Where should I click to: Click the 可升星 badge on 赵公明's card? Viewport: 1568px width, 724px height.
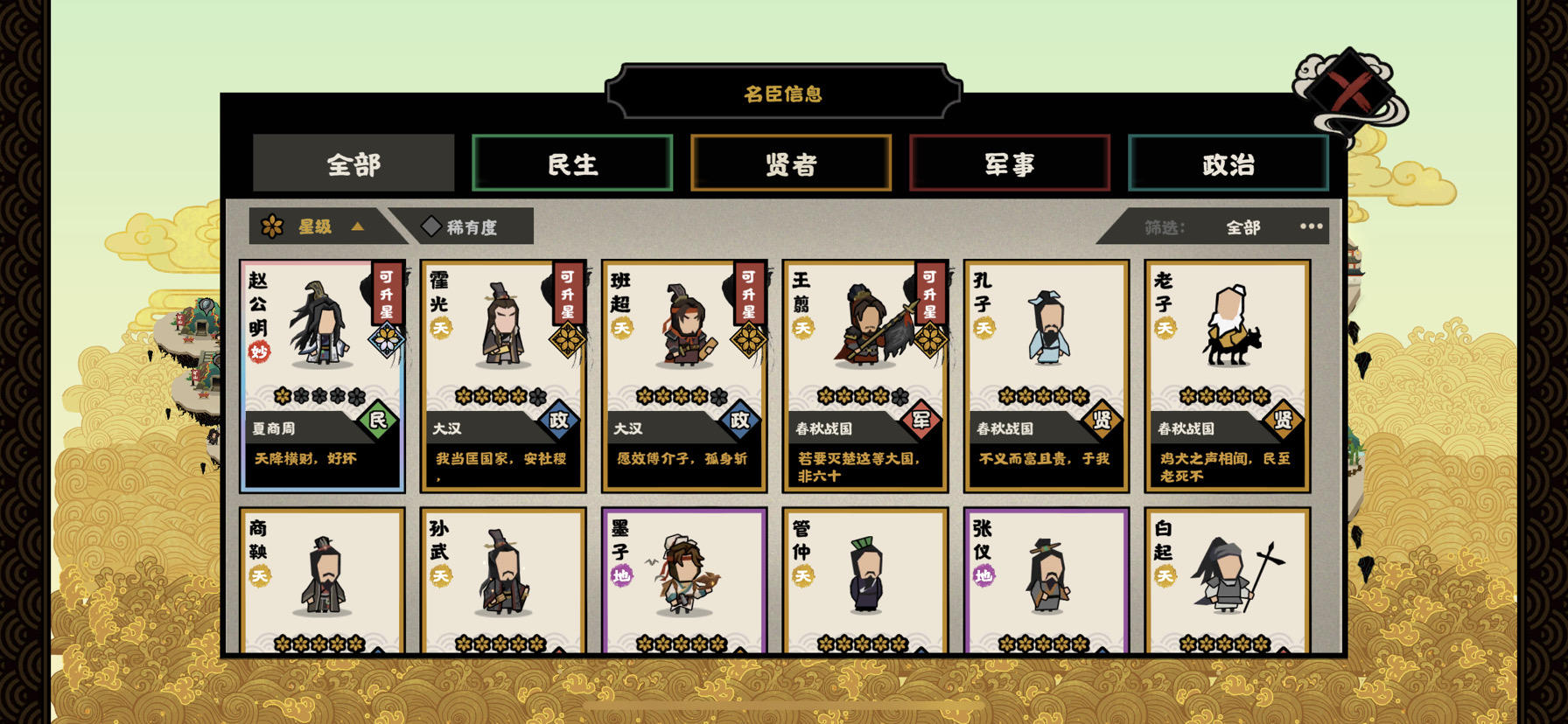386,293
